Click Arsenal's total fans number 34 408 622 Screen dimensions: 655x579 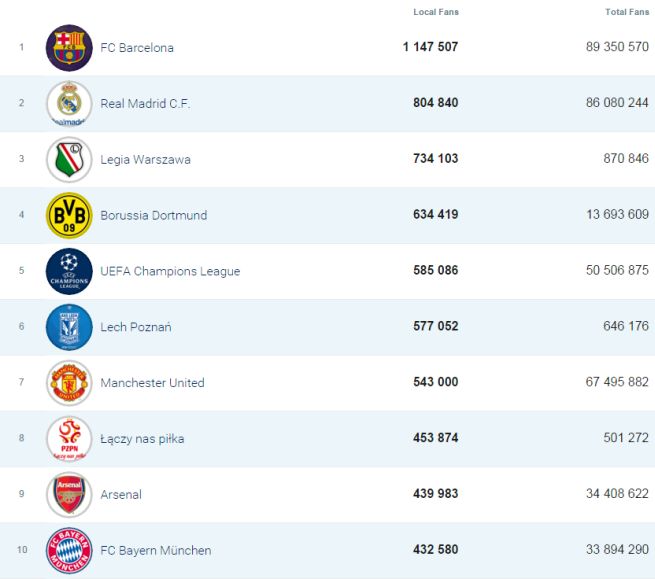[611, 495]
